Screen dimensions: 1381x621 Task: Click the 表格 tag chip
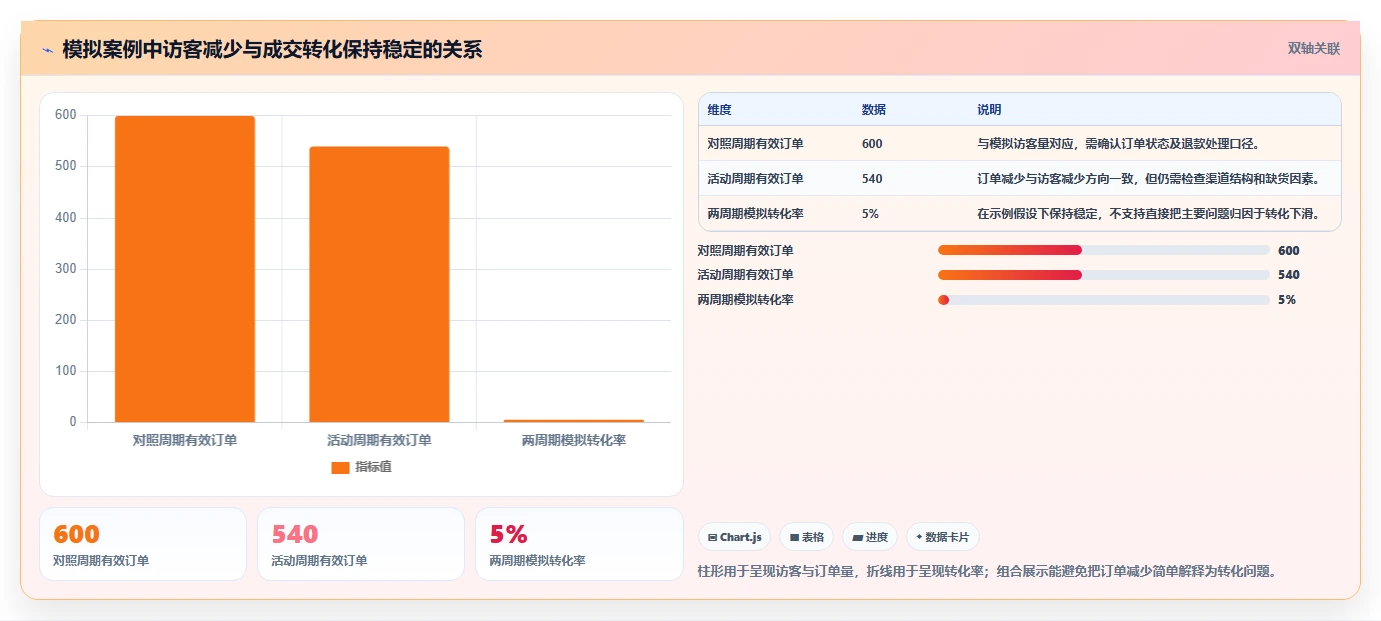[806, 537]
